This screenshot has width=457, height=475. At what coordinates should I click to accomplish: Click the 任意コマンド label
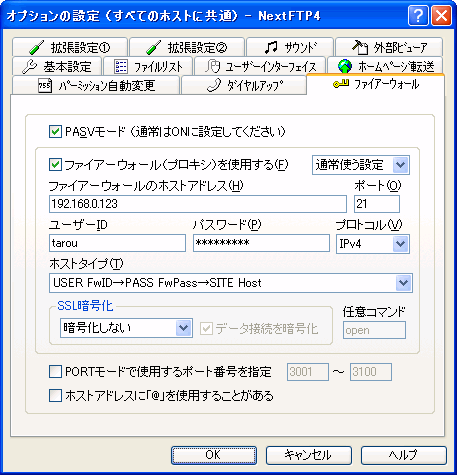tap(374, 312)
